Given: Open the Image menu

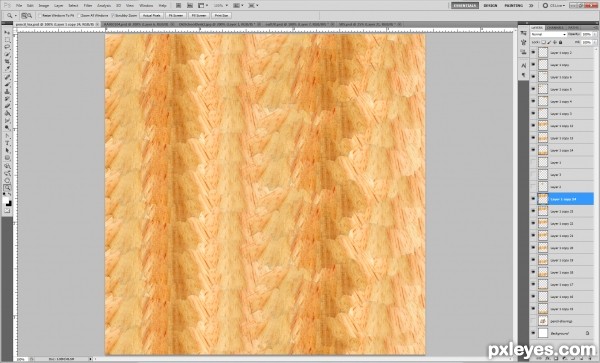Looking at the screenshot, I should click(44, 5).
